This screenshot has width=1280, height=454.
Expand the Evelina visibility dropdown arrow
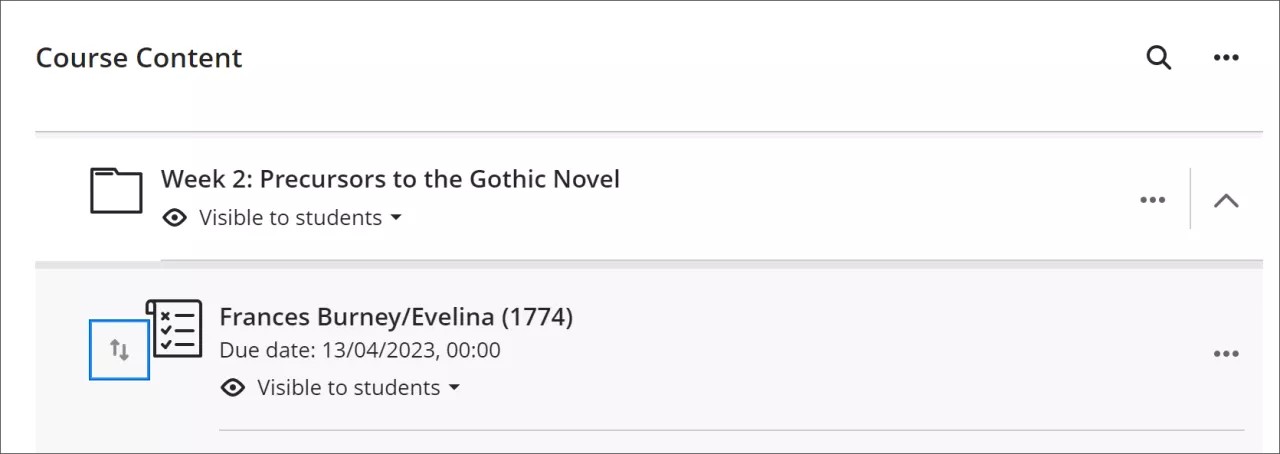click(x=454, y=388)
